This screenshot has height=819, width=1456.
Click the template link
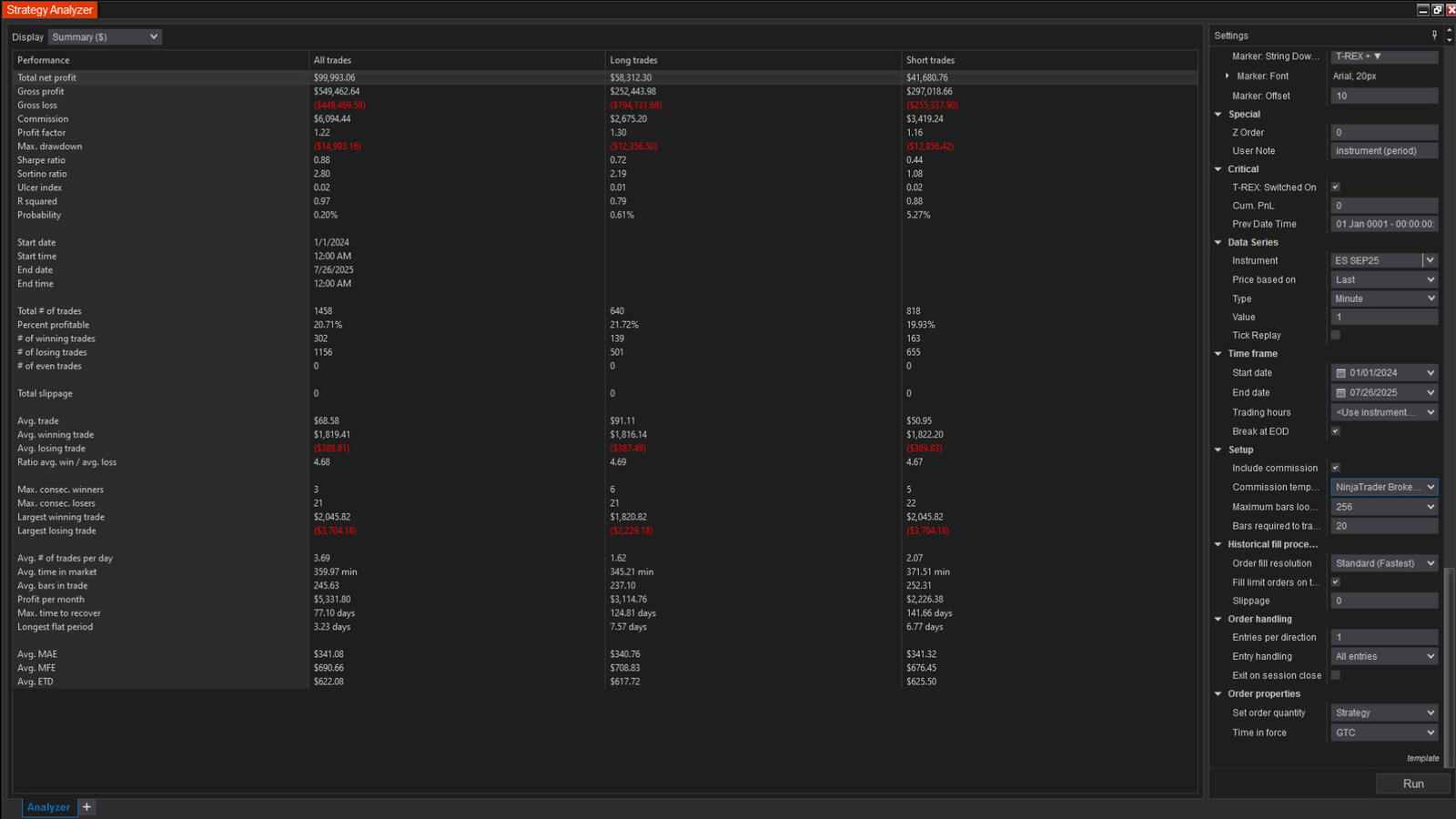click(x=1422, y=758)
